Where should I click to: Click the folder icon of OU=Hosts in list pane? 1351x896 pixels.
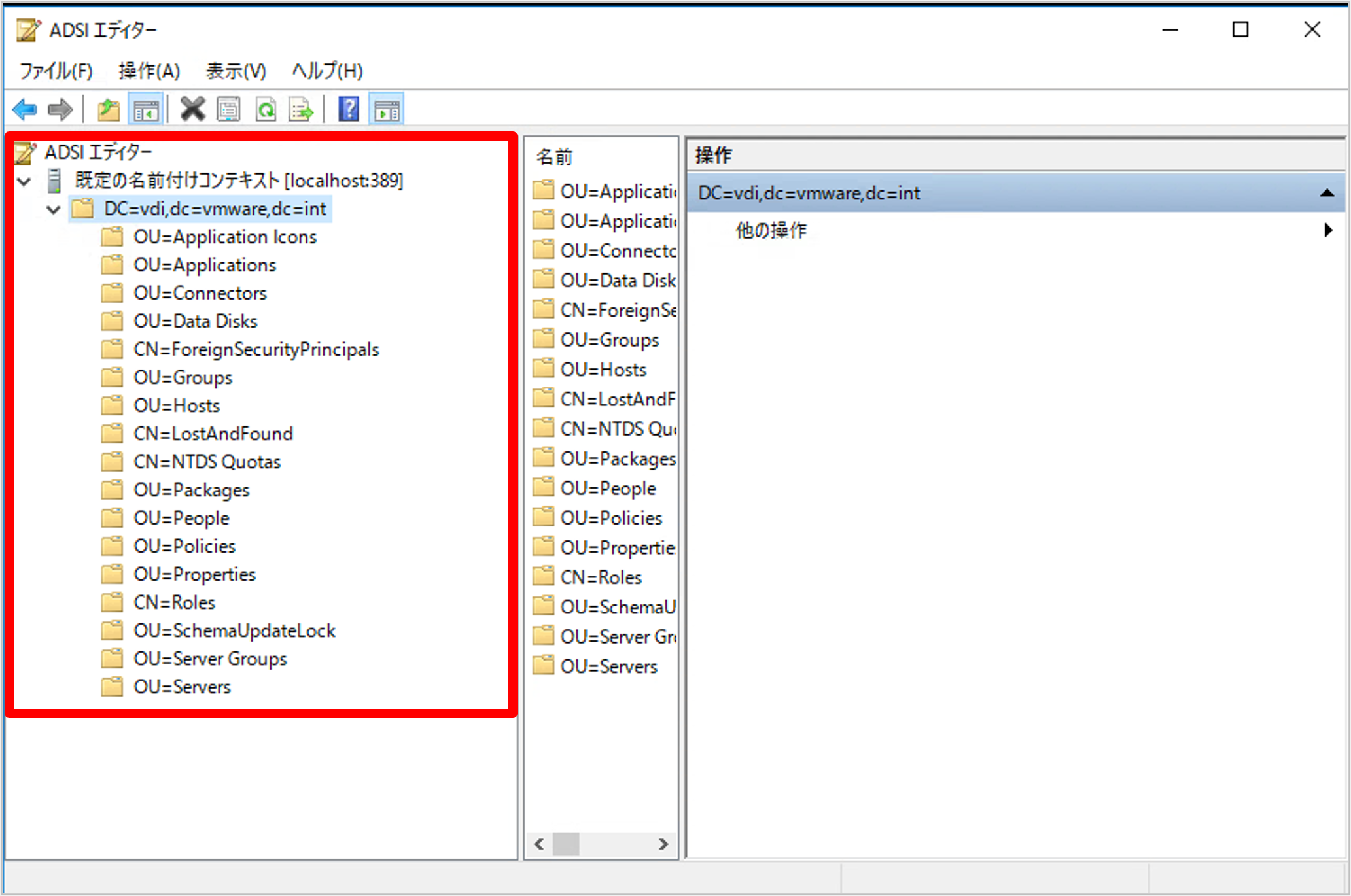[543, 370]
